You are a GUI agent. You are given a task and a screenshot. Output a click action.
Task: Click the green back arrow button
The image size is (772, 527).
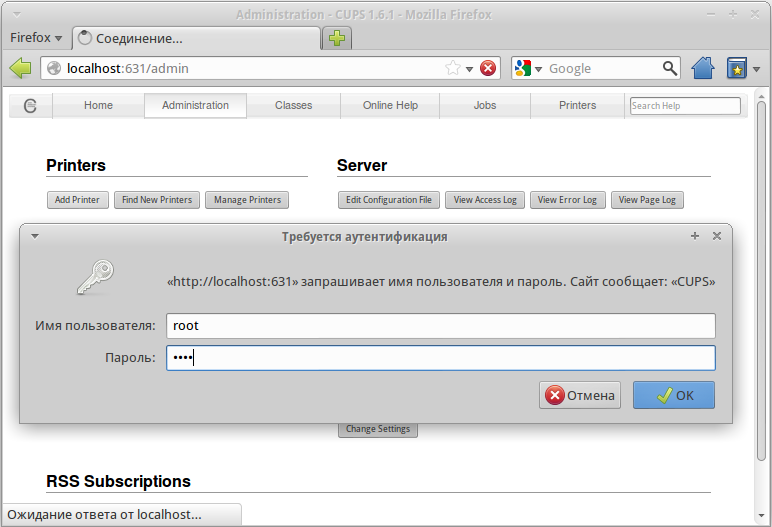coord(20,68)
